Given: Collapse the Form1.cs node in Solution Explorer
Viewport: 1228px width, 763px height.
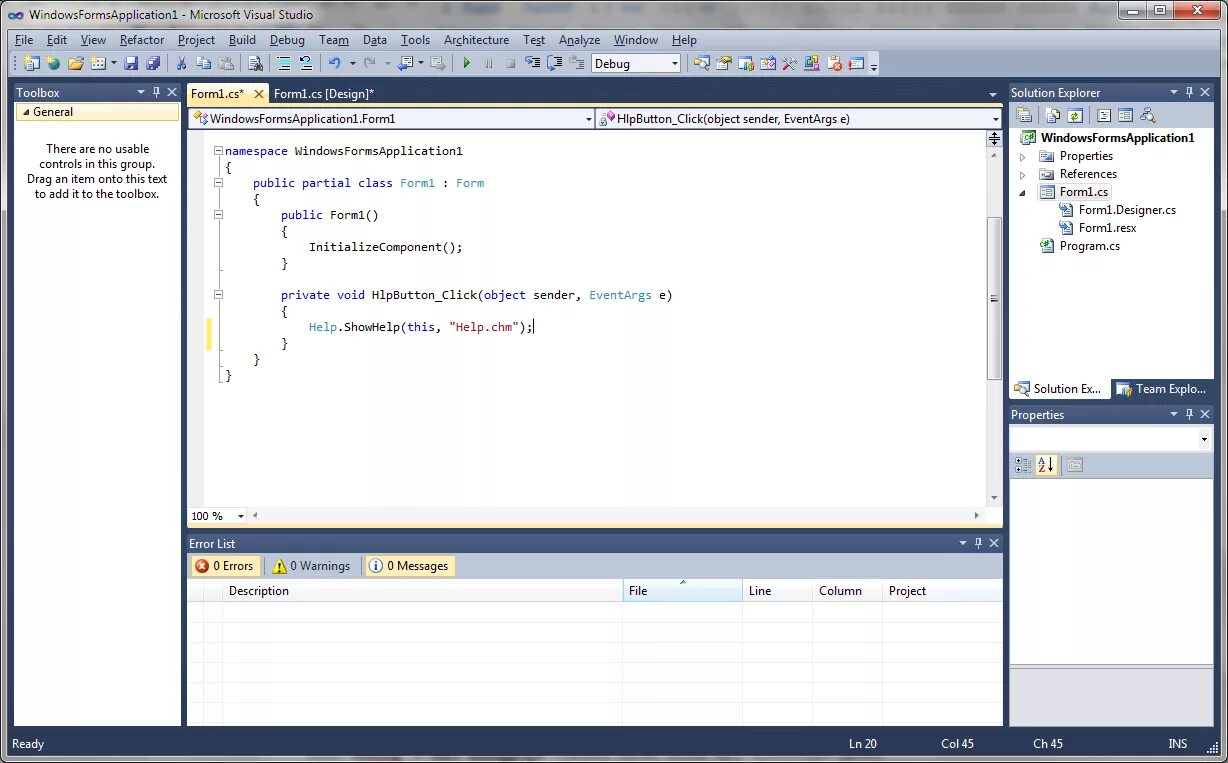Looking at the screenshot, I should 1023,193.
